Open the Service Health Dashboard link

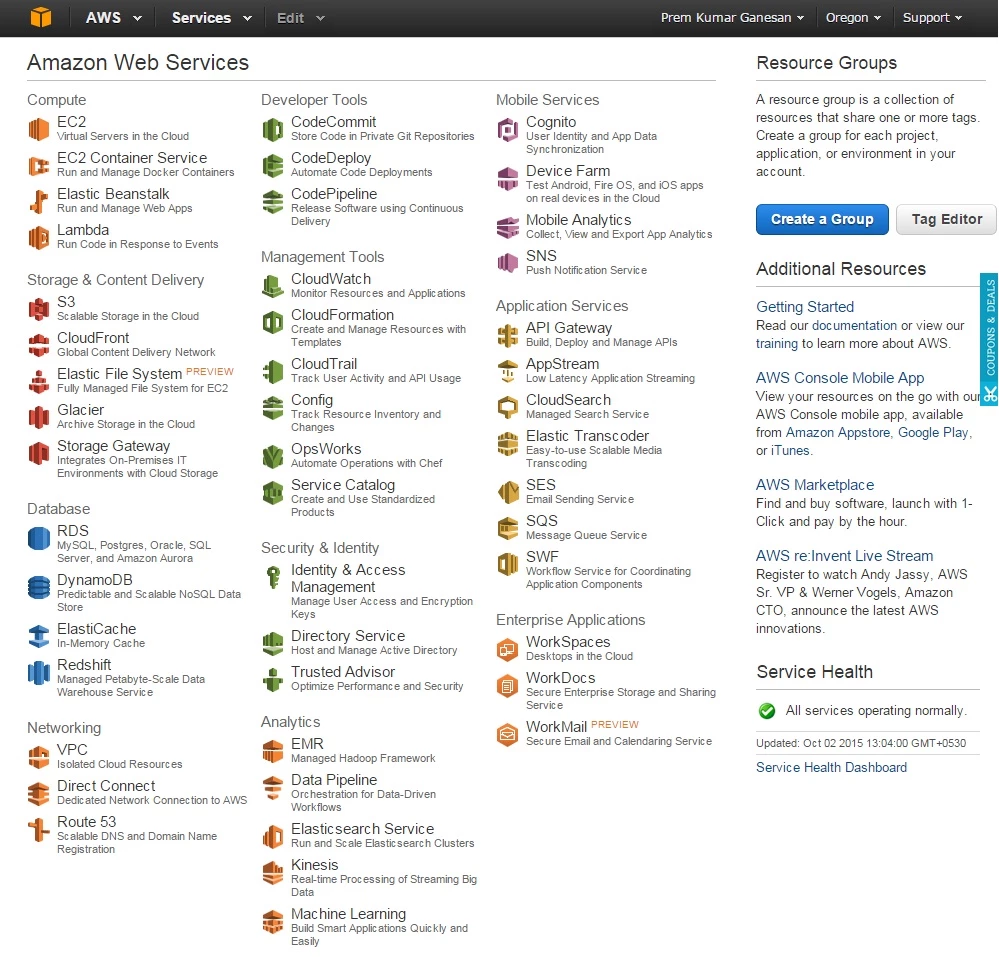(x=831, y=767)
